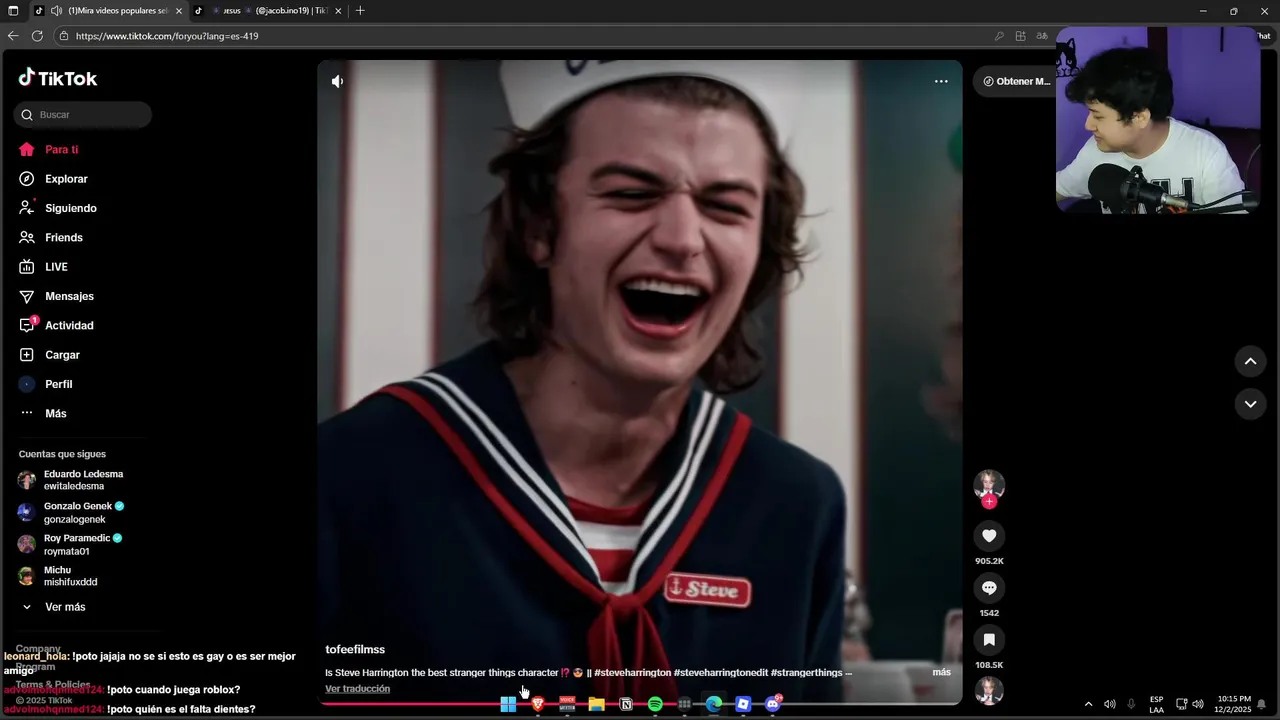
Task: Open the tab actions menu icon
Action: [13, 11]
